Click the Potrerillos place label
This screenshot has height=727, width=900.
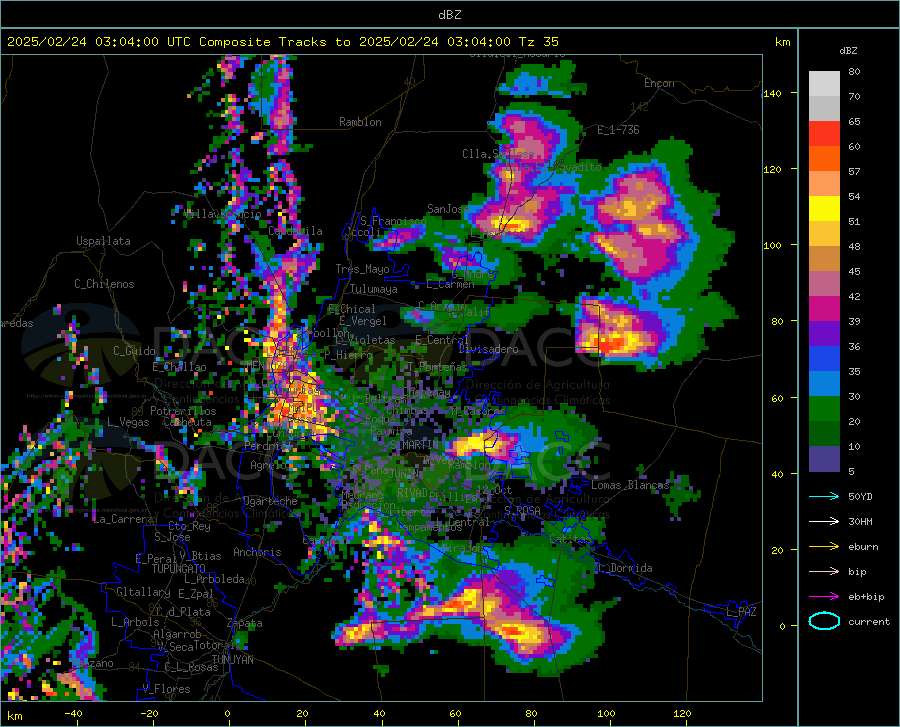tap(183, 411)
